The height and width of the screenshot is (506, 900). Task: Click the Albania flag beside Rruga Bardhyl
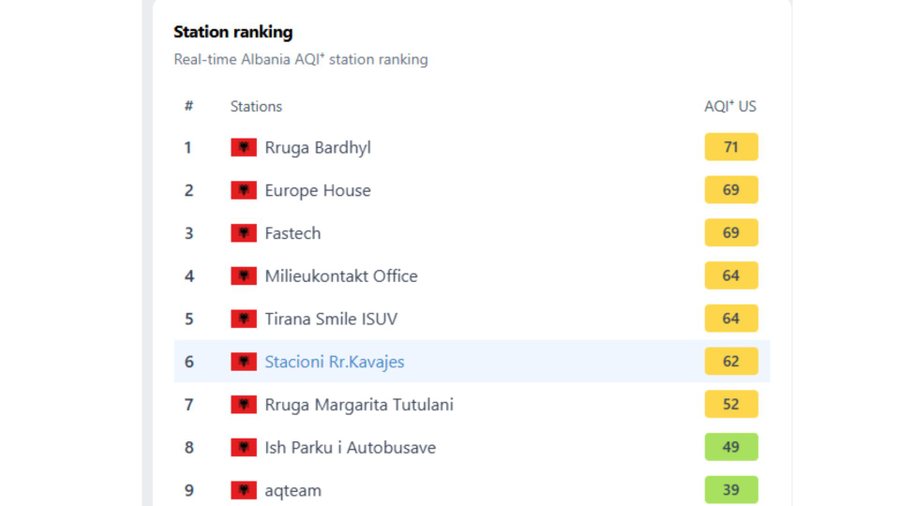tap(243, 148)
